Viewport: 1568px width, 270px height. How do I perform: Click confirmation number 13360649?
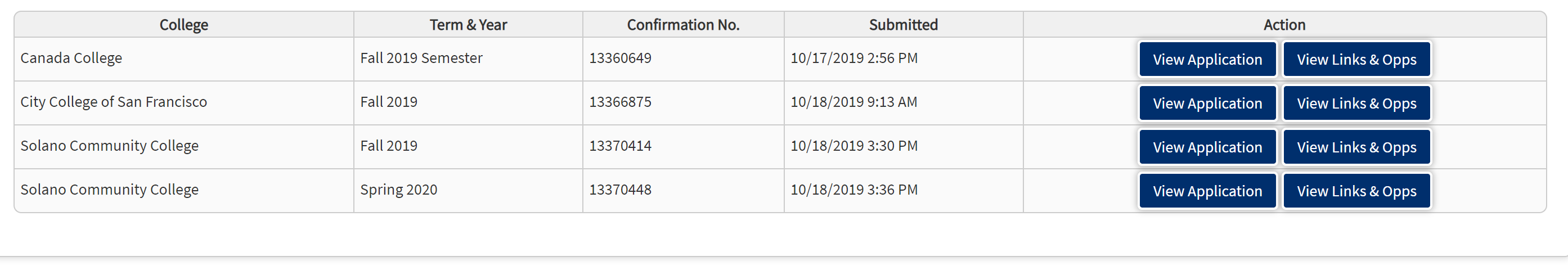coord(620,58)
